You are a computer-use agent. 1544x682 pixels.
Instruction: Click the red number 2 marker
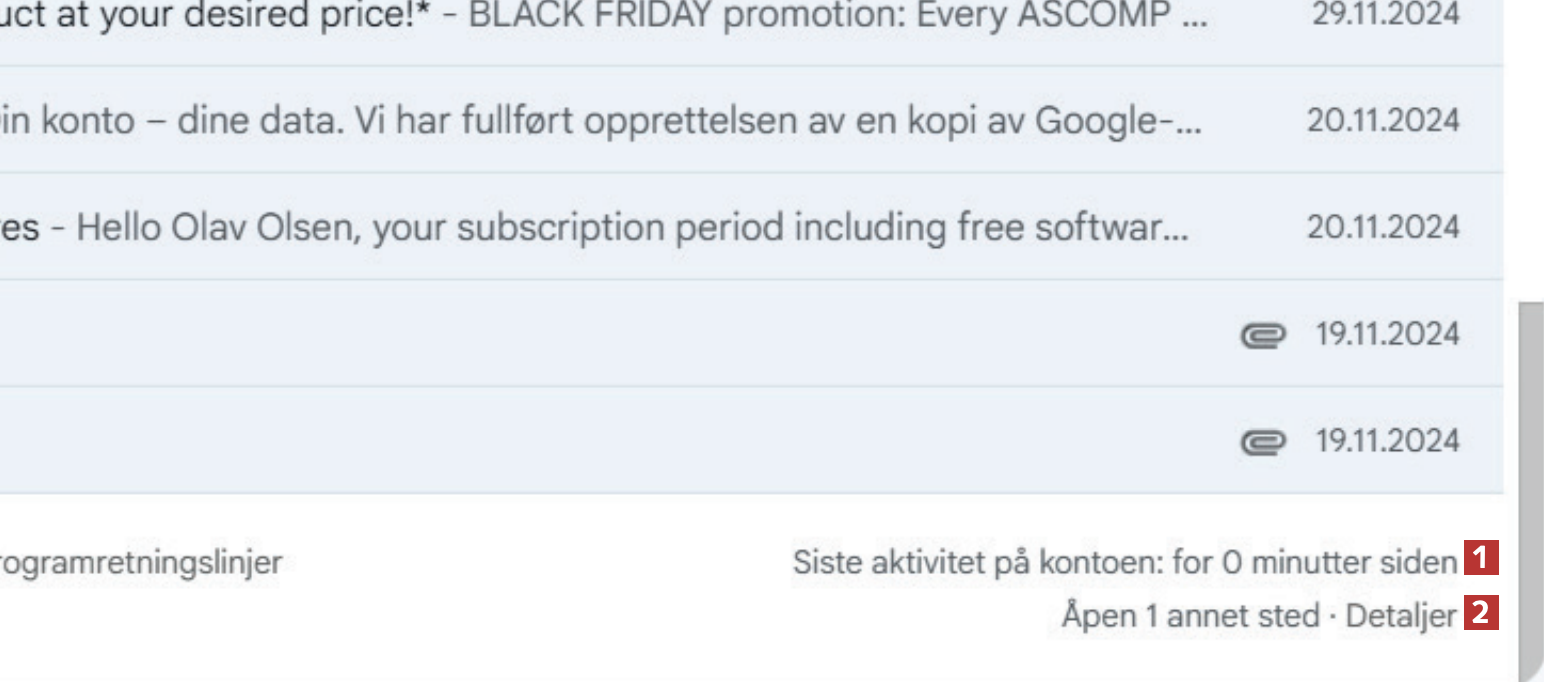(x=1481, y=612)
